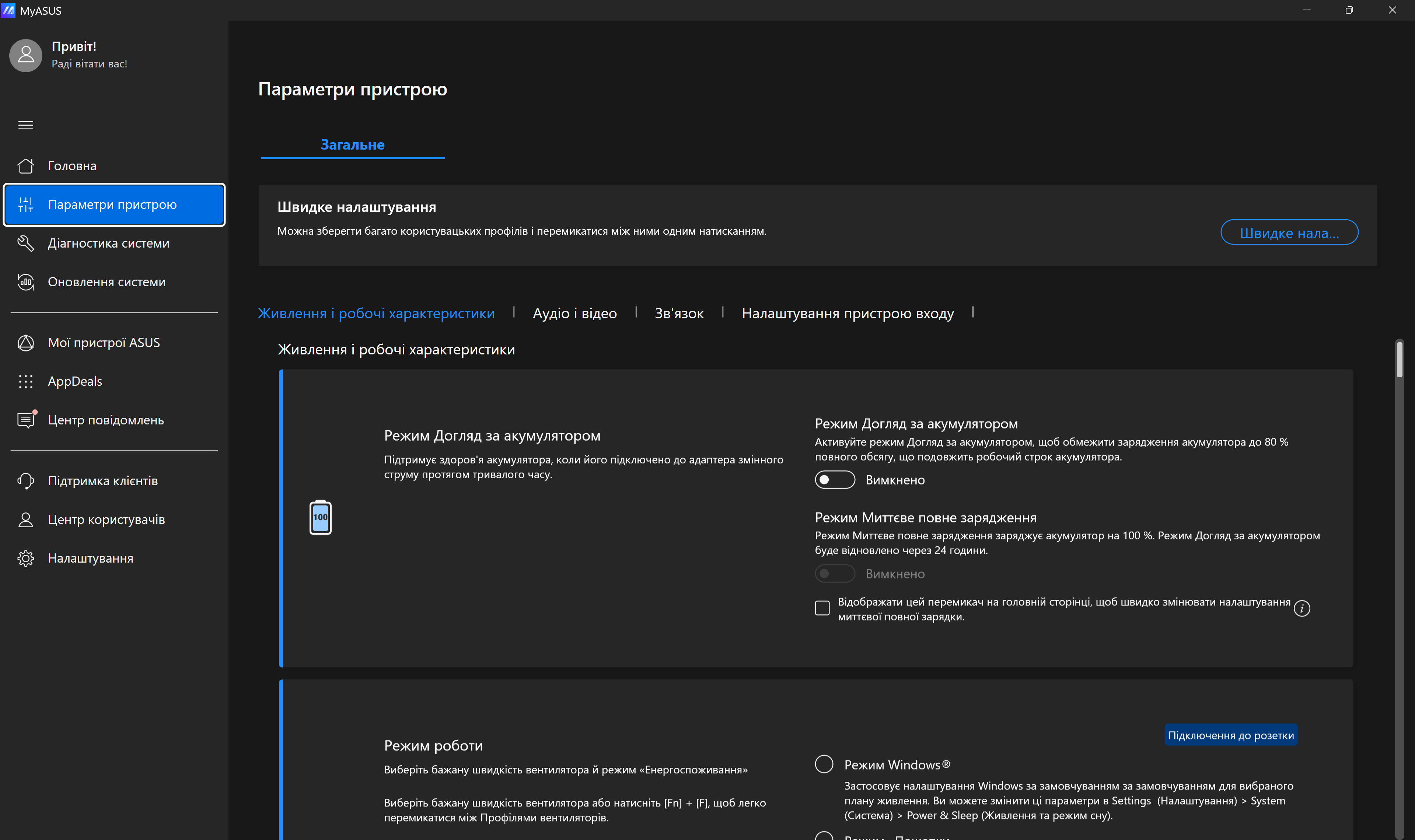Click the hamburger menu icon in sidebar

[x=25, y=125]
